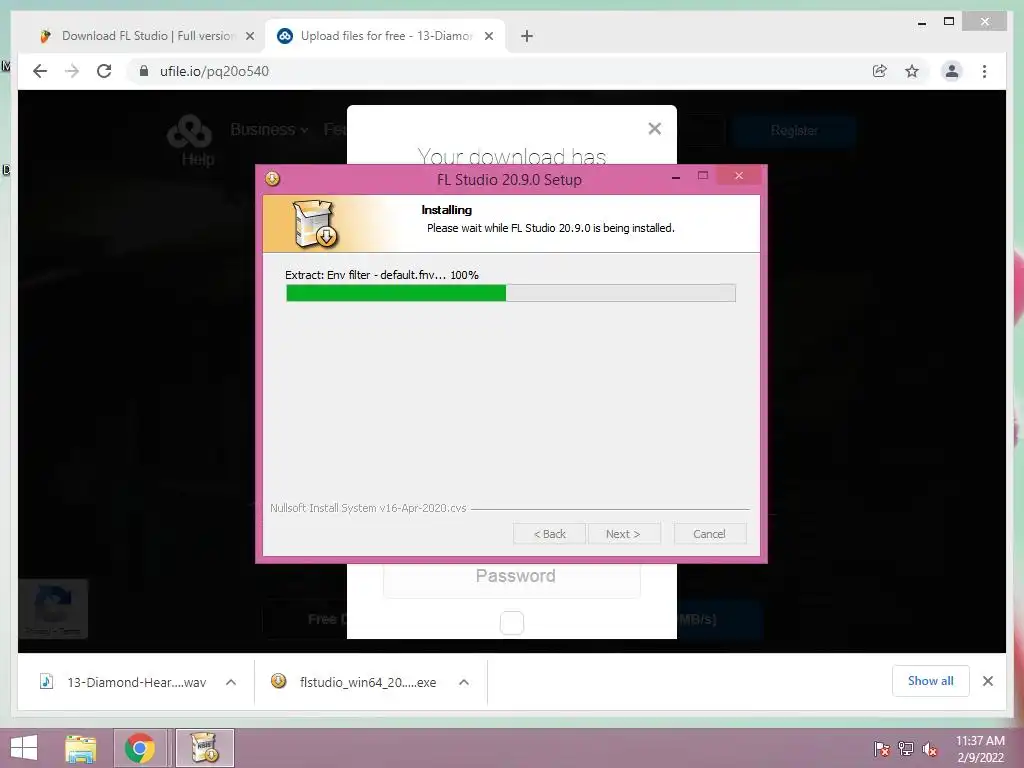
Task: Click the green installation progress bar
Action: click(x=511, y=293)
